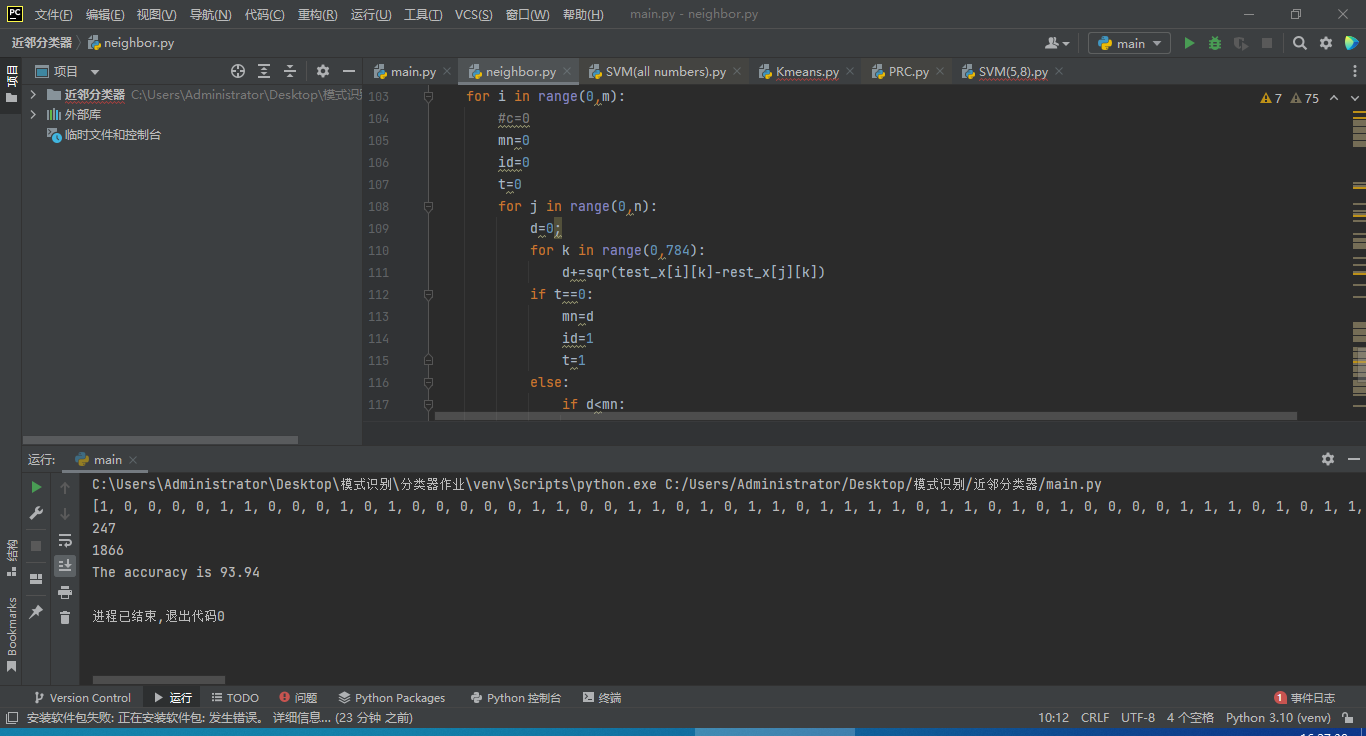Click the 7 warnings inspection indicator

[x=1271, y=98]
